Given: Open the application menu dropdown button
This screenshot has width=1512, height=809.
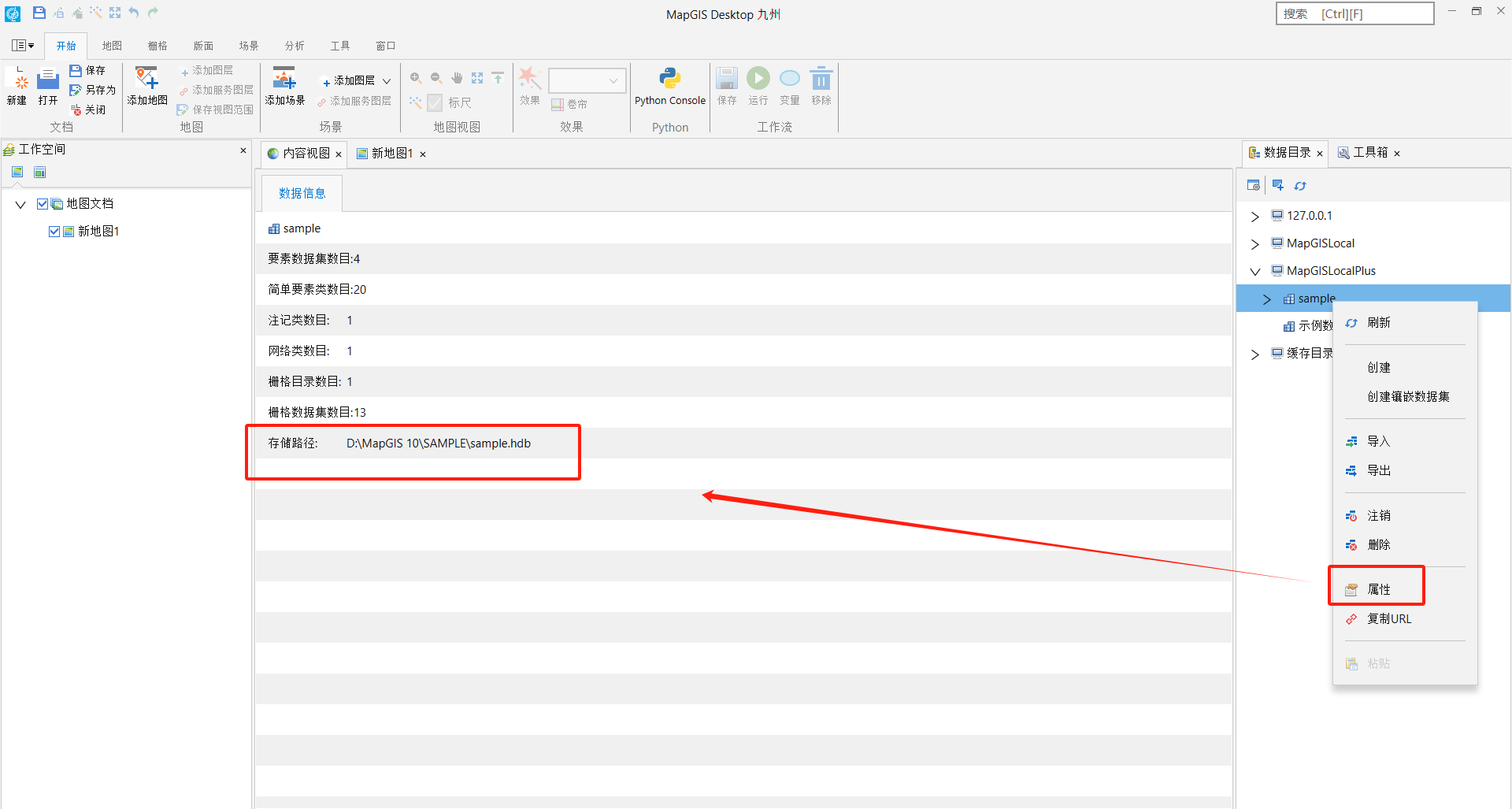Looking at the screenshot, I should [23, 46].
